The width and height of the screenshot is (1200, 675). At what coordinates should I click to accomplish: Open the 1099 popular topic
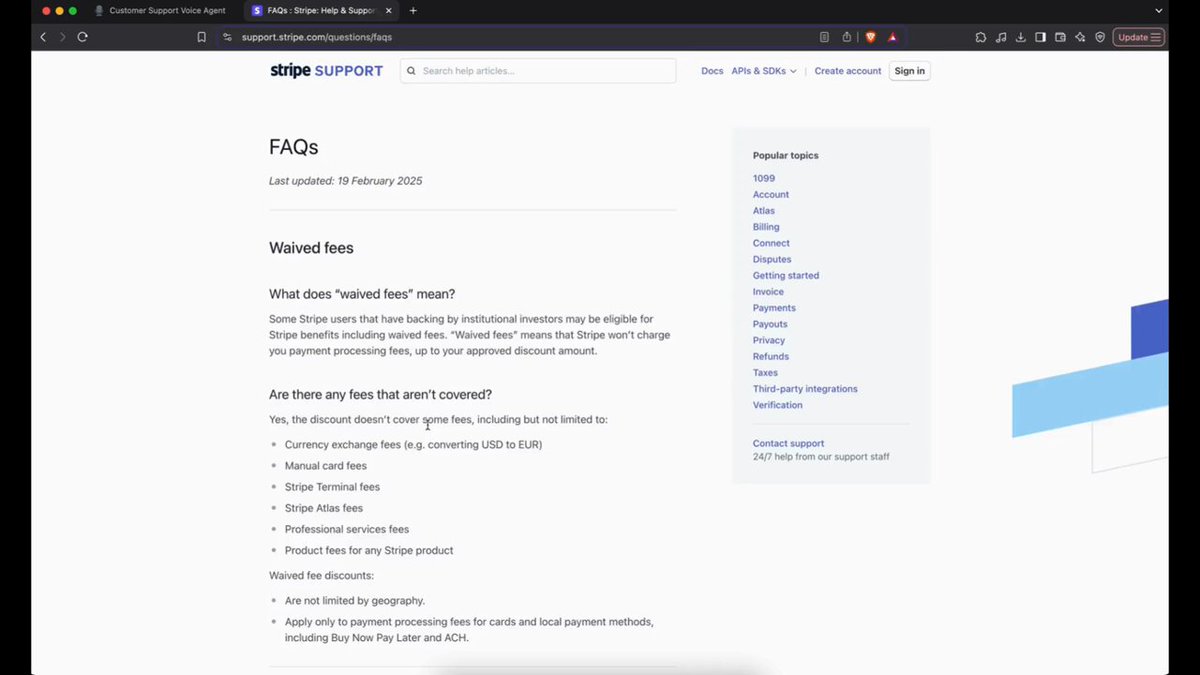click(764, 178)
